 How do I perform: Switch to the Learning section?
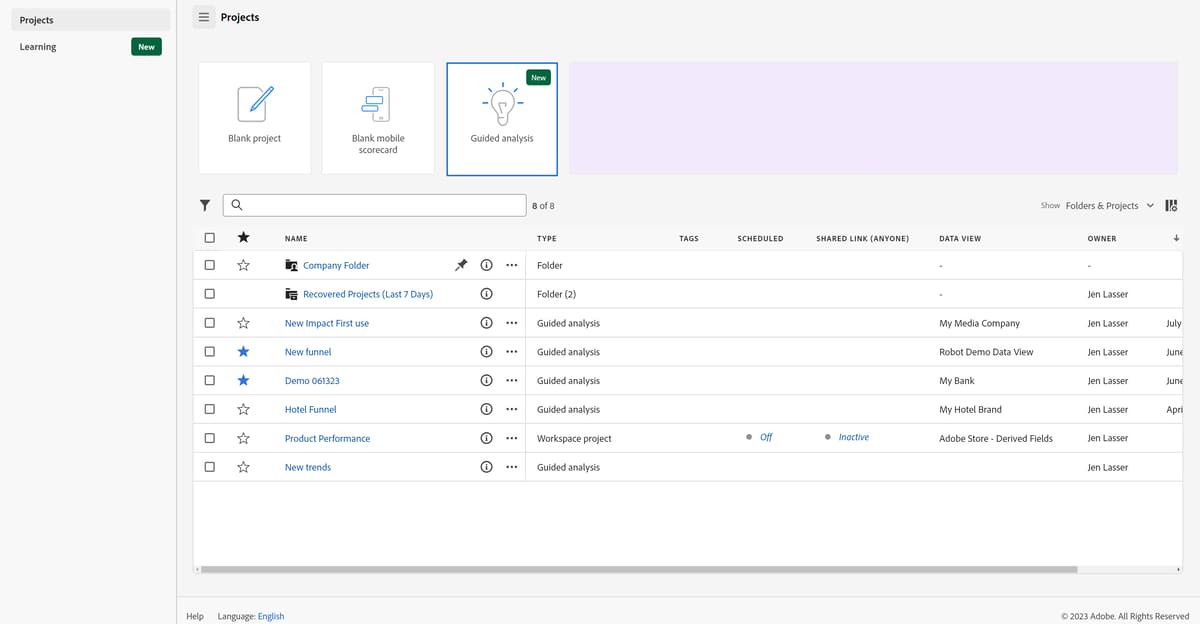tap(37, 46)
